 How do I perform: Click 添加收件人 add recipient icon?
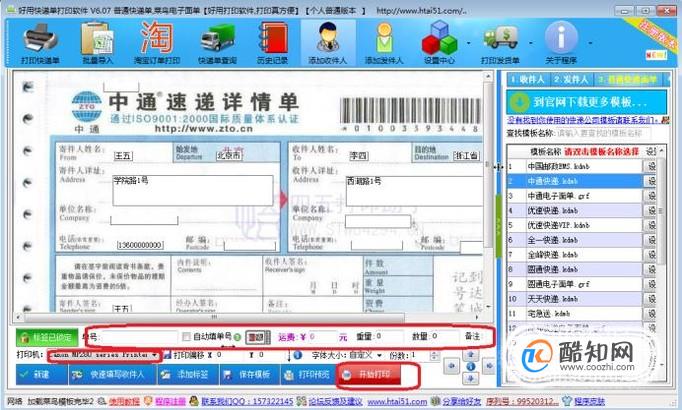tap(328, 43)
